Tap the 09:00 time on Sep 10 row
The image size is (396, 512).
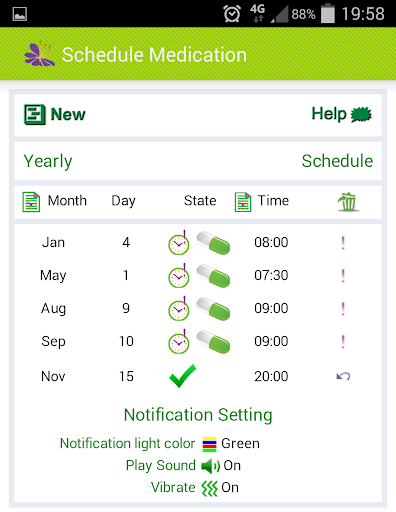(x=271, y=341)
